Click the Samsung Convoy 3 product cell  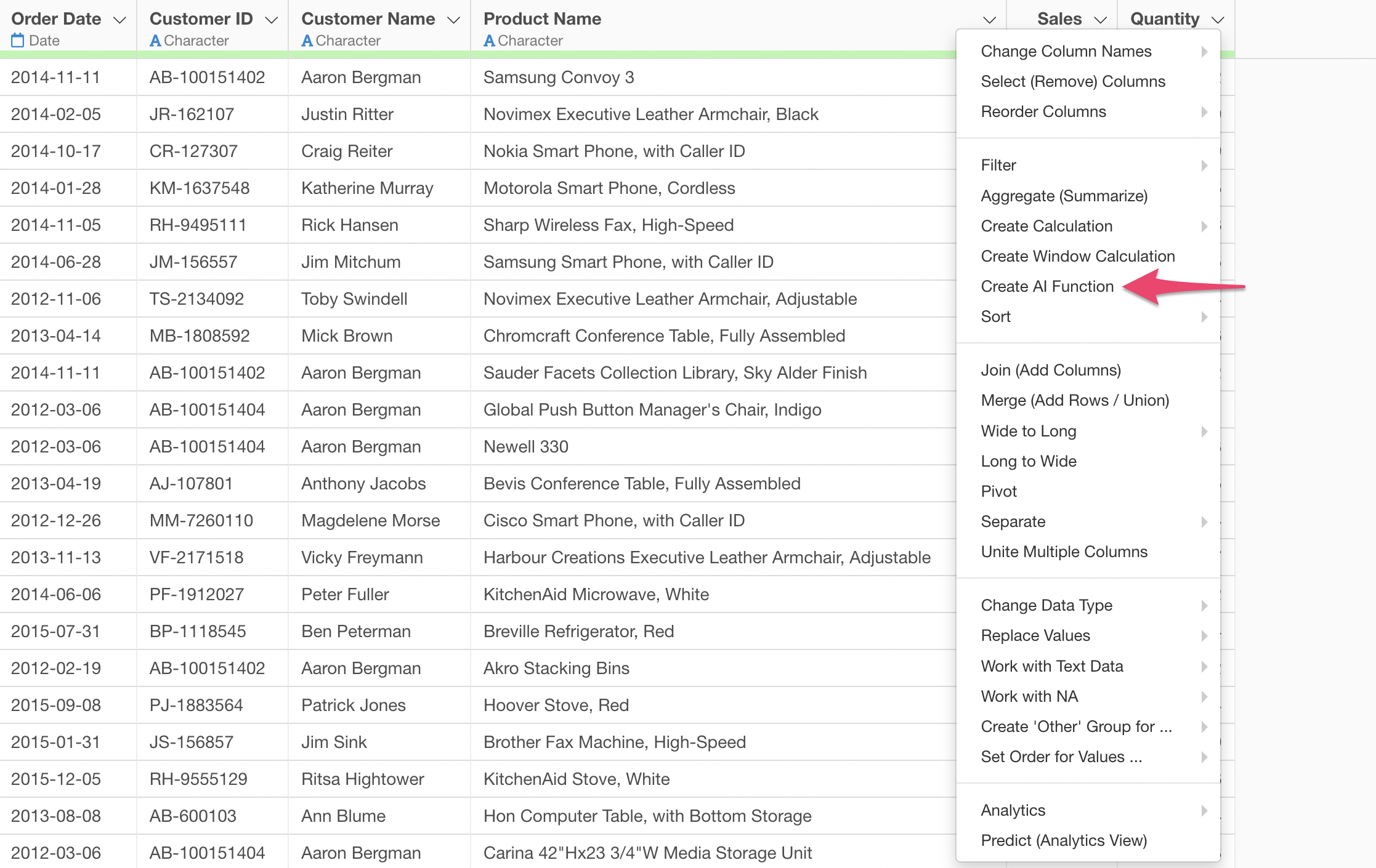click(558, 78)
